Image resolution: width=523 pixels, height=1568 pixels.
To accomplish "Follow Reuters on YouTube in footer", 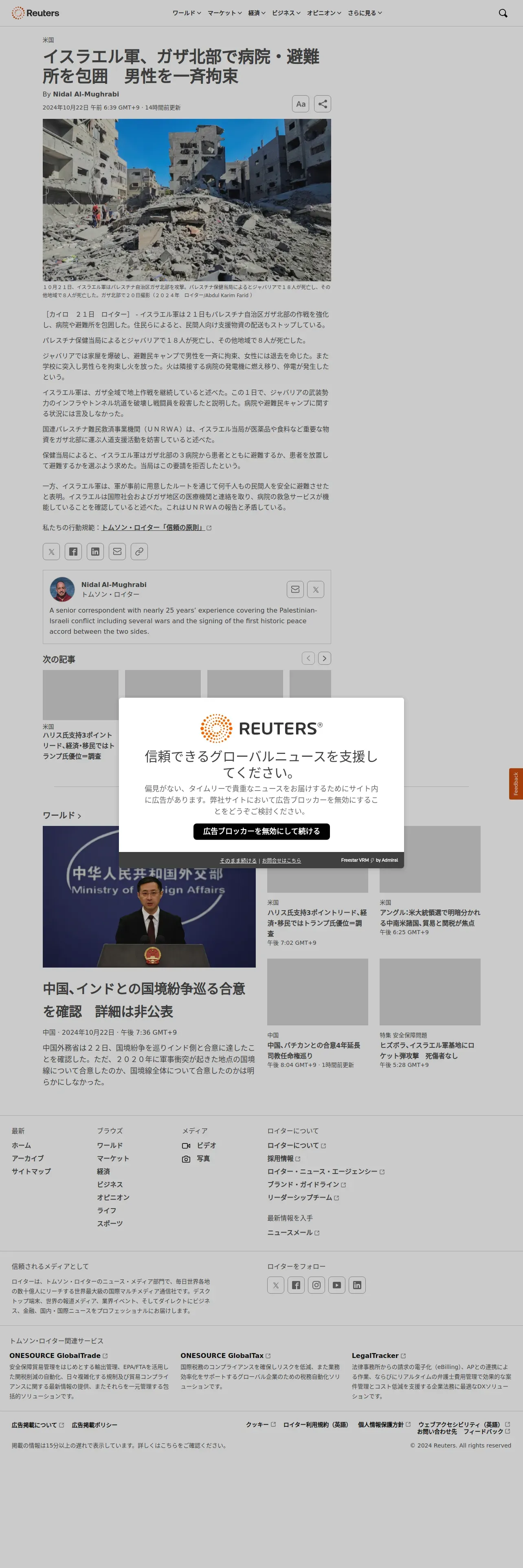I will [x=337, y=1285].
